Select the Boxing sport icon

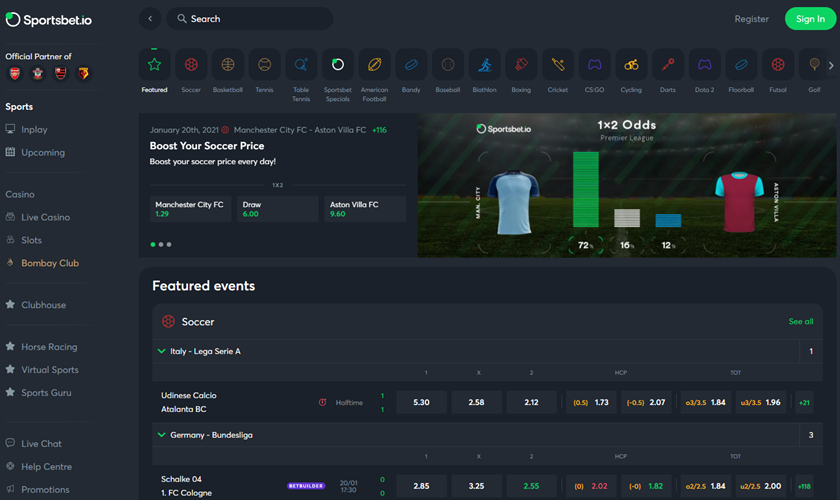tap(521, 65)
